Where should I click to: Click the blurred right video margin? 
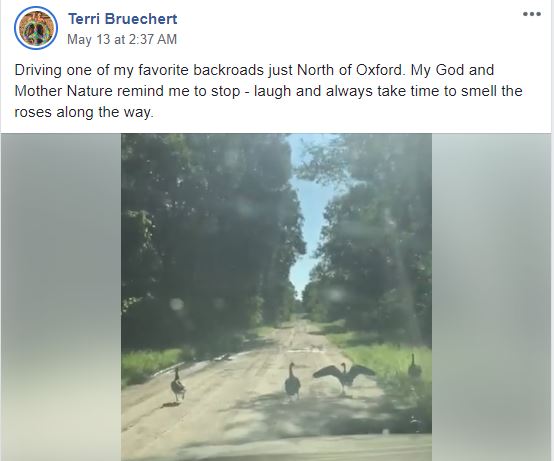[x=491, y=297]
